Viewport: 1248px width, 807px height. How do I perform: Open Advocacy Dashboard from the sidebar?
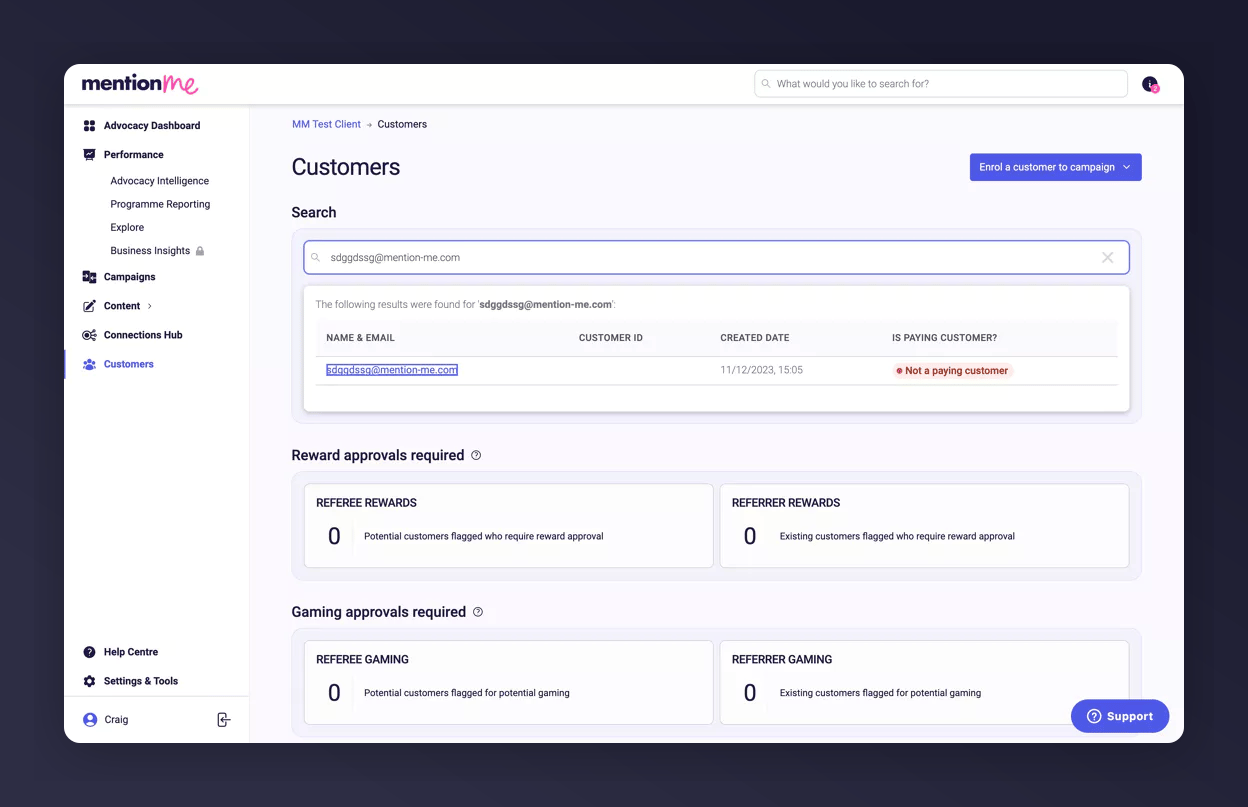152,126
